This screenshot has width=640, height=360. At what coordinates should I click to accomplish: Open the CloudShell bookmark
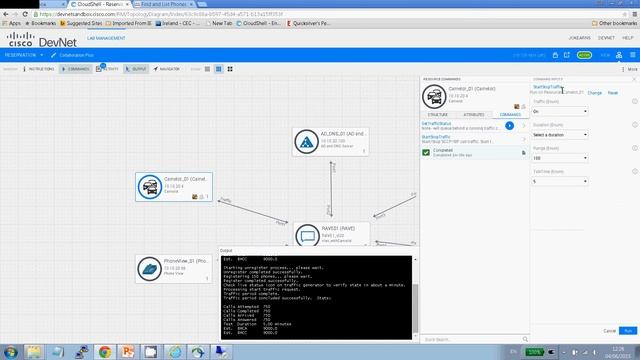tap(258, 23)
